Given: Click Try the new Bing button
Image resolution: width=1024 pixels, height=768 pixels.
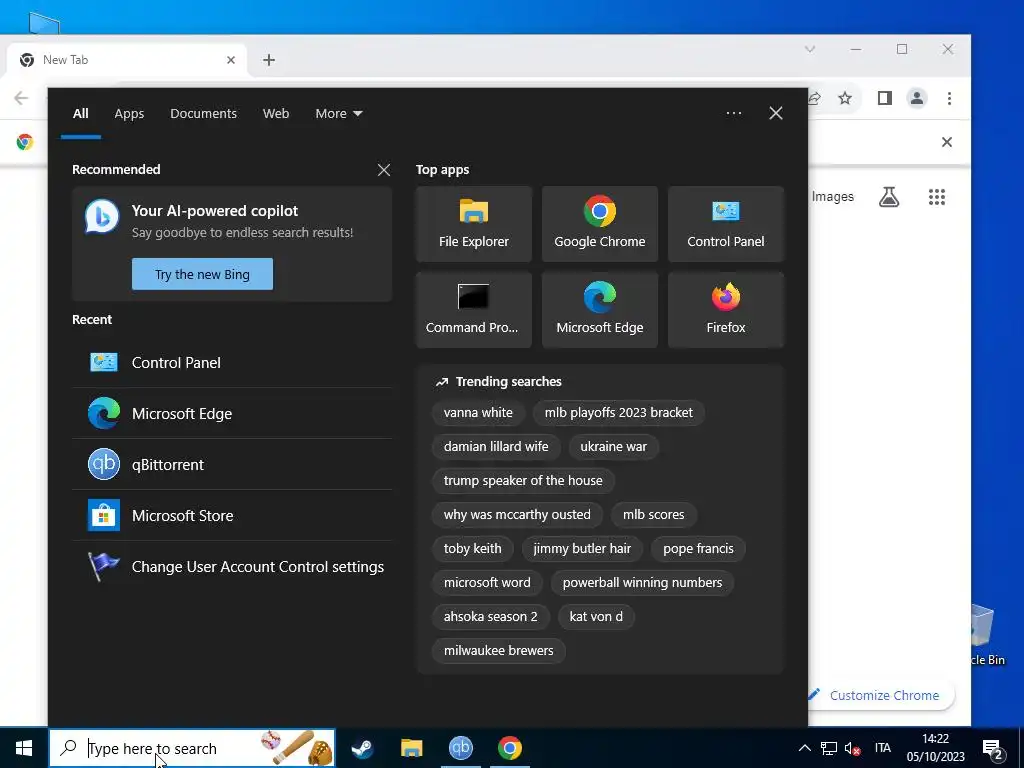Looking at the screenshot, I should 202,274.
